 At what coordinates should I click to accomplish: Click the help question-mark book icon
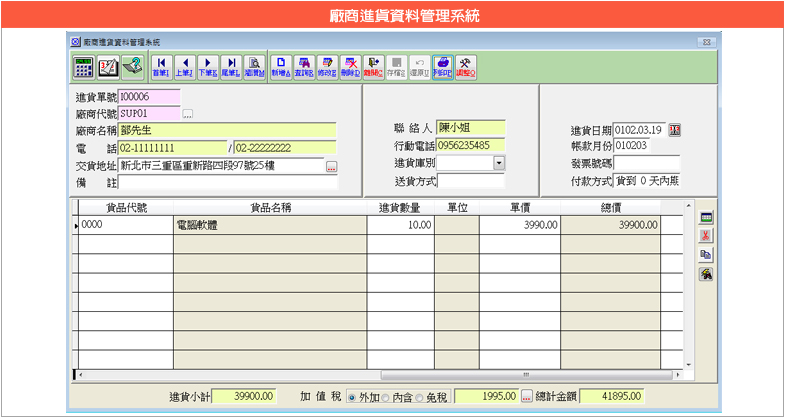tap(132, 67)
